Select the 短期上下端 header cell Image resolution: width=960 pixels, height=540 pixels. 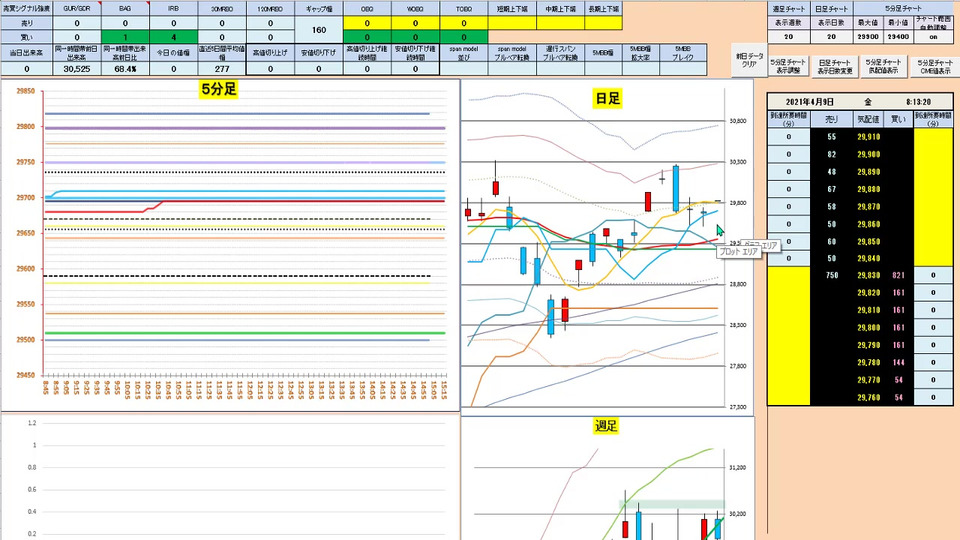click(x=512, y=9)
